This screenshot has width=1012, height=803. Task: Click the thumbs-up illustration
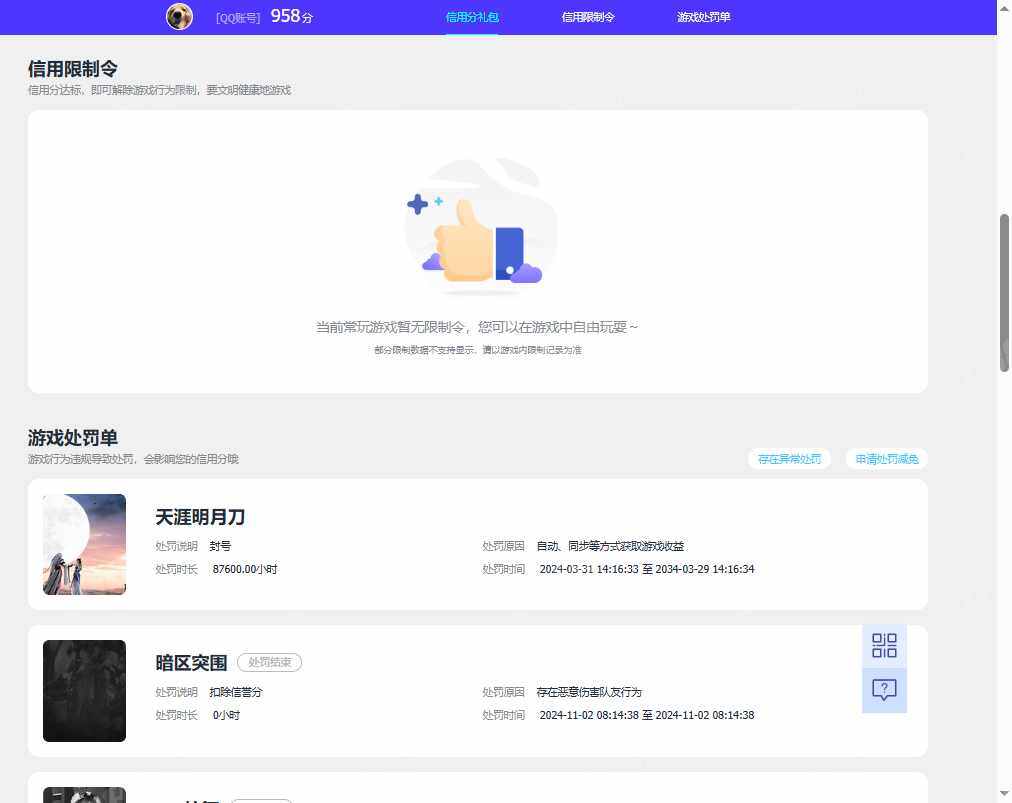[480, 226]
